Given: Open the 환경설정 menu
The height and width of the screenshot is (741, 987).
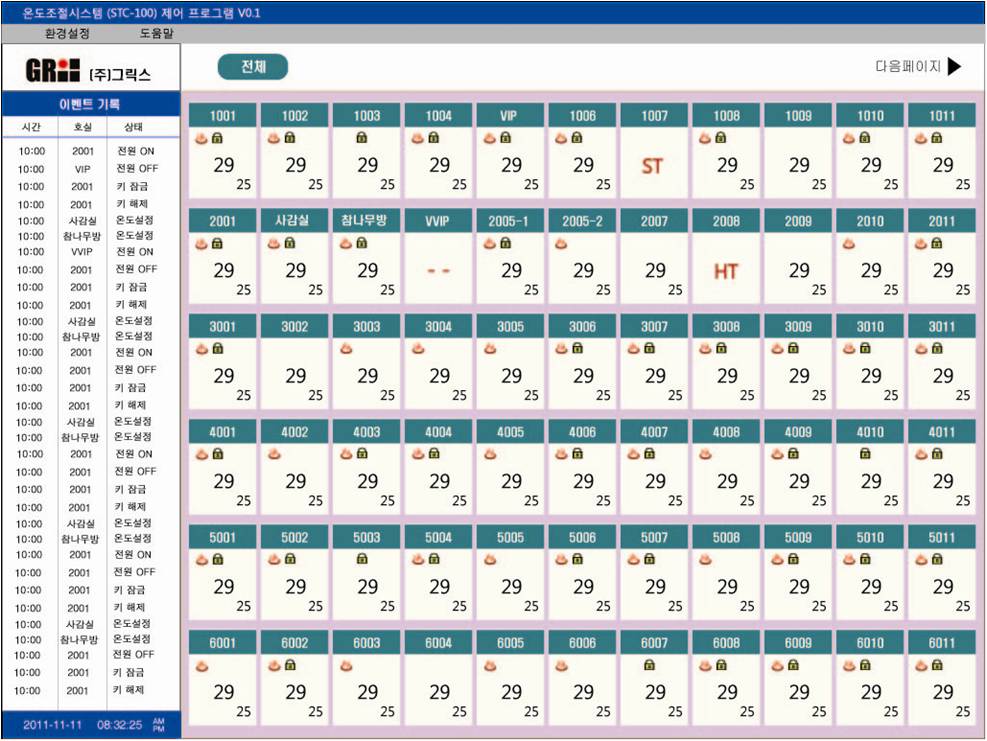Looking at the screenshot, I should tap(68, 33).
